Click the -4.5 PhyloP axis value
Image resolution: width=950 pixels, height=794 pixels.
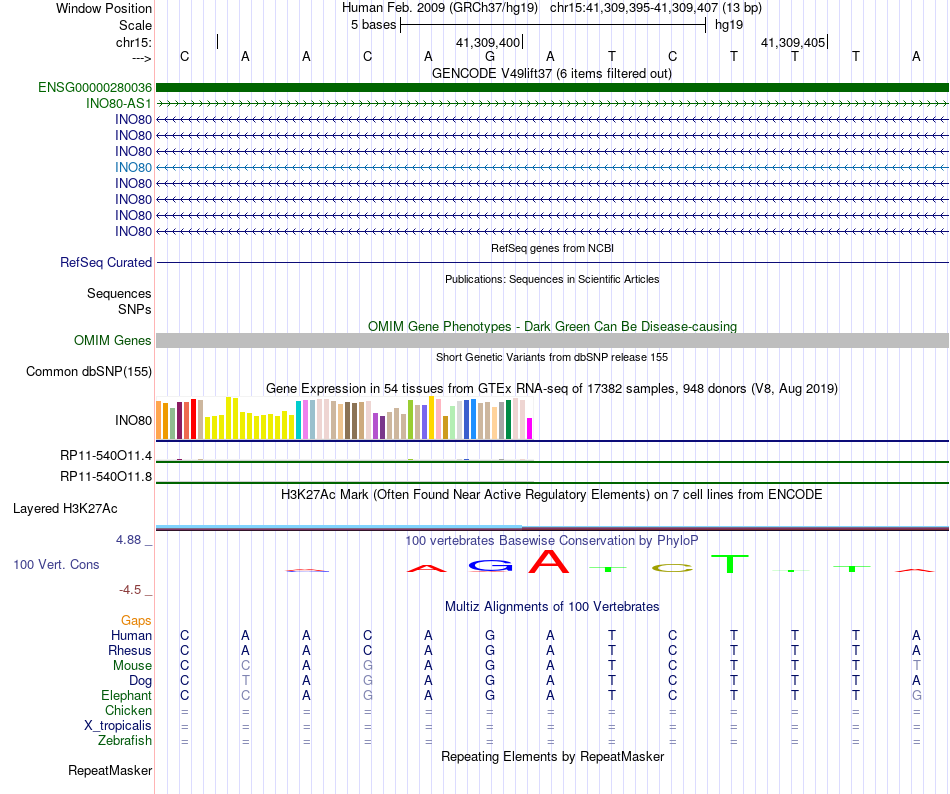(x=130, y=590)
